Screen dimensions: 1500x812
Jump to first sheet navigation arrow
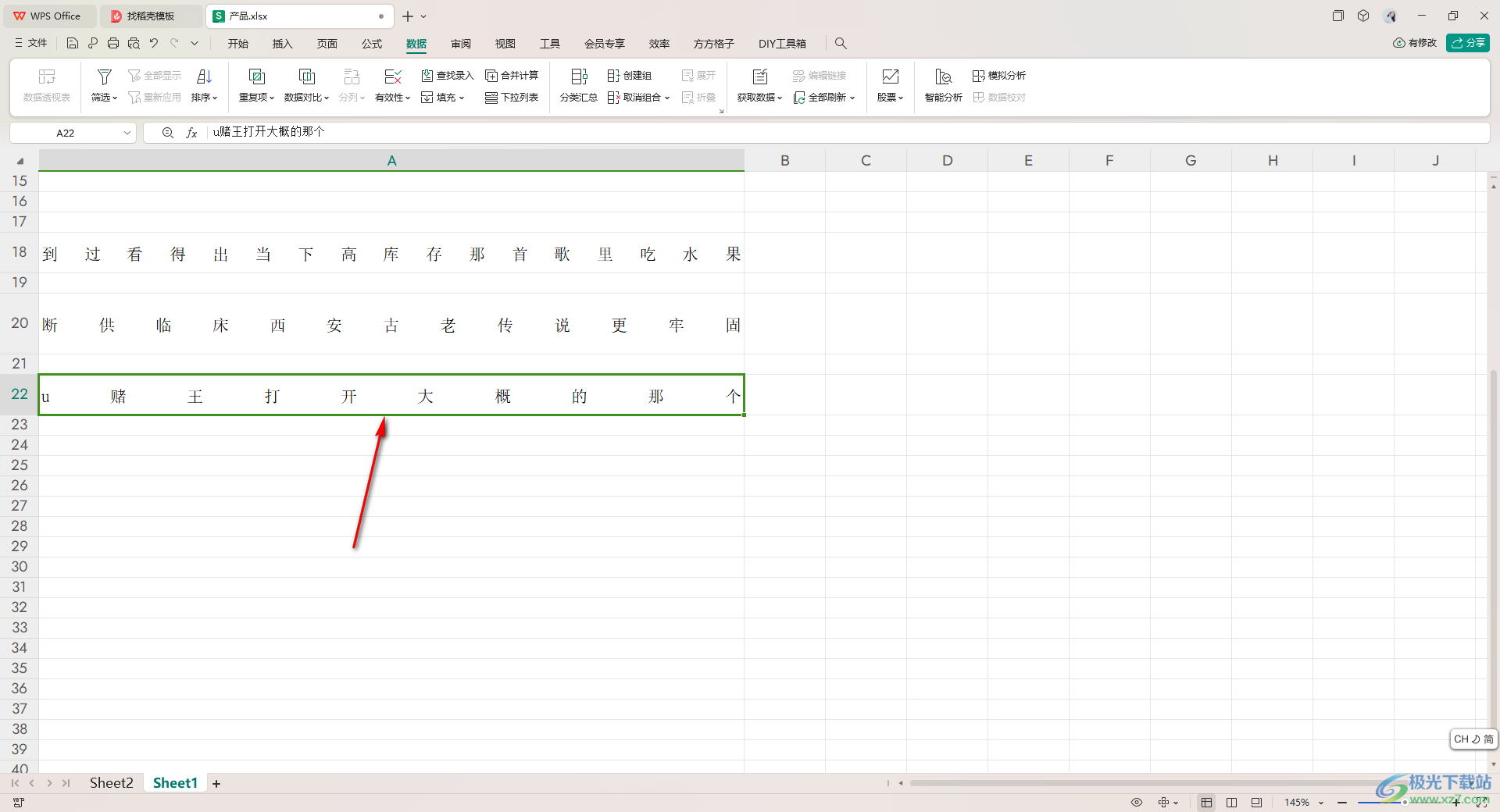(15, 783)
